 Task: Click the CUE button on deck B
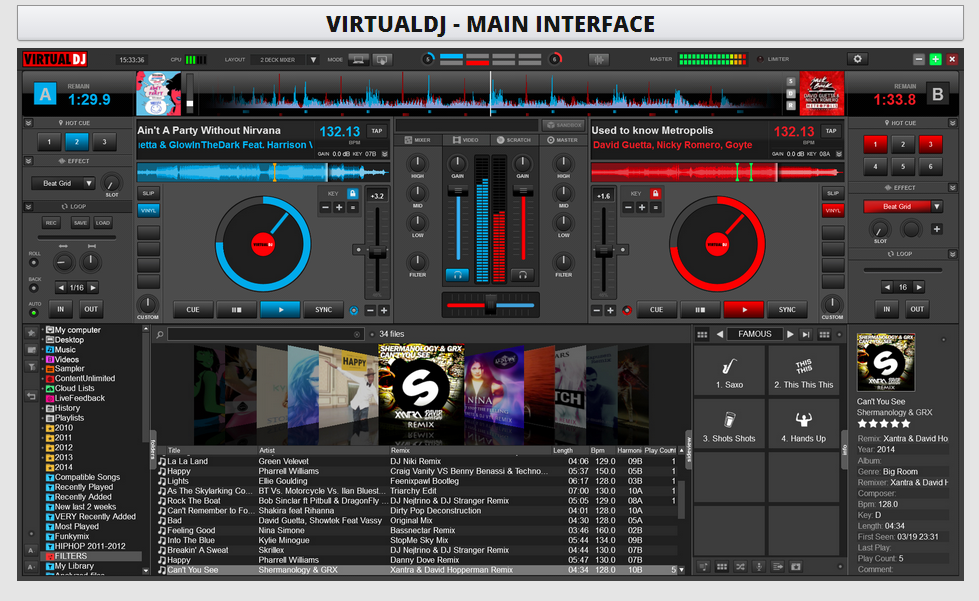pos(656,310)
